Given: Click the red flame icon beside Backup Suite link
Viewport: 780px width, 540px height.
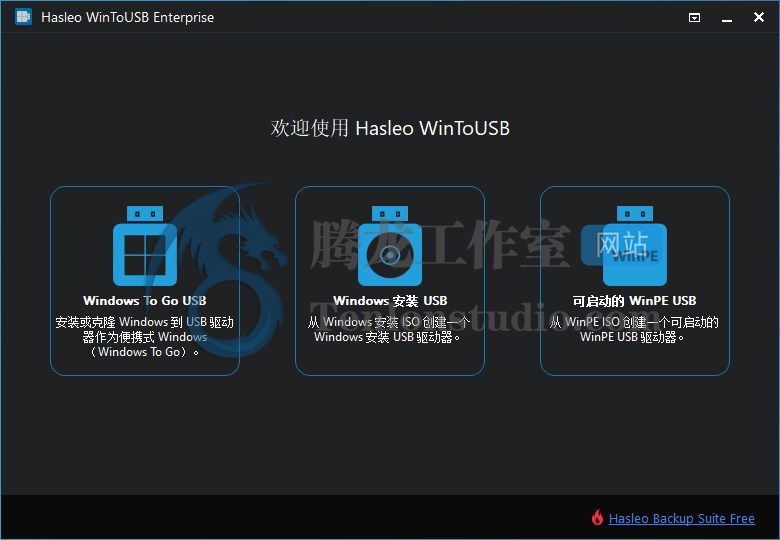Looking at the screenshot, I should [x=597, y=518].
